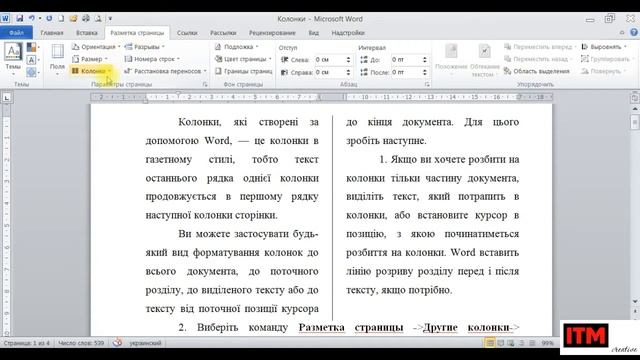Click the После spacing input field
This screenshot has width=640, height=360.
(x=406, y=72)
